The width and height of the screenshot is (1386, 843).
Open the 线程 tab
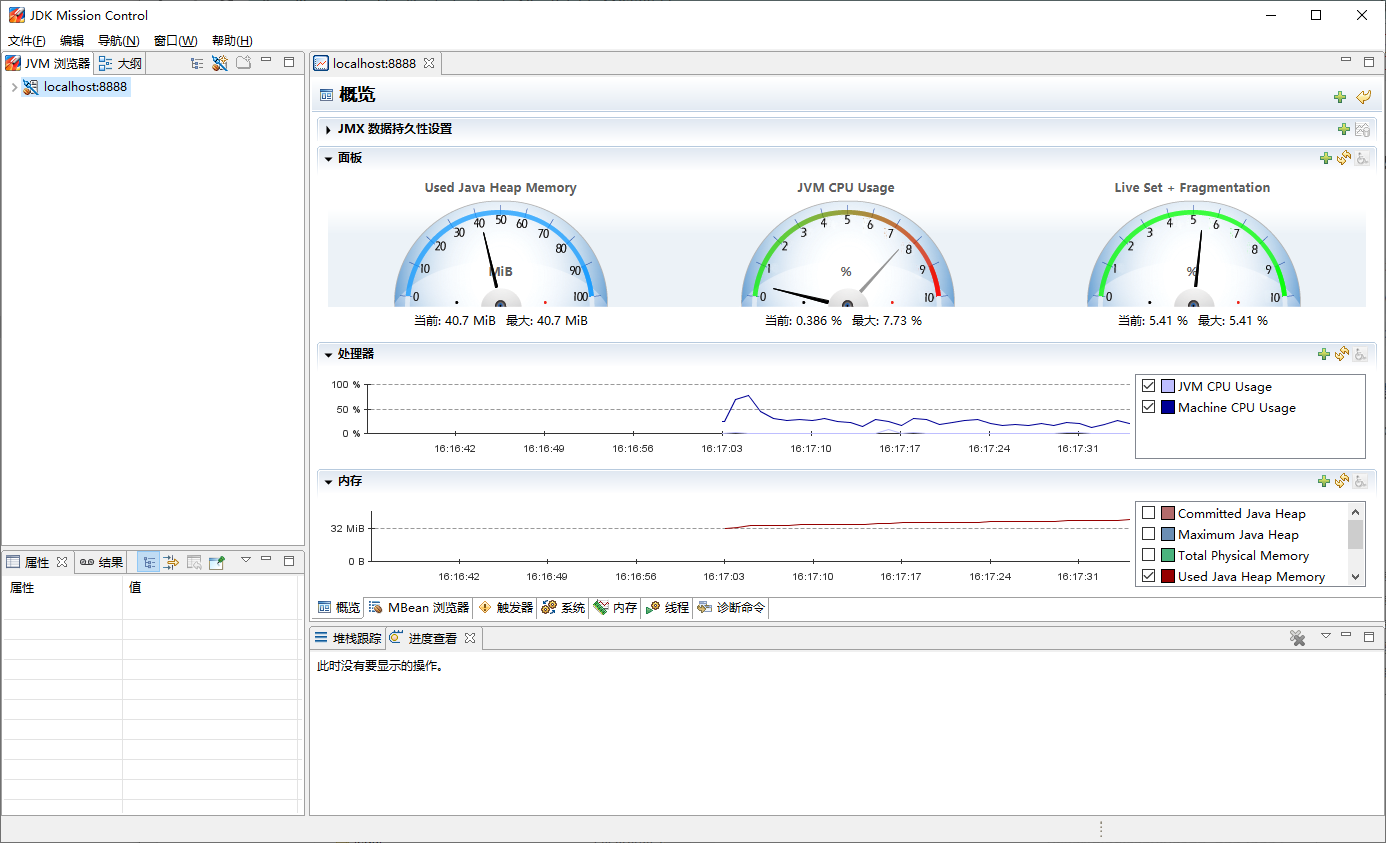pyautogui.click(x=667, y=607)
